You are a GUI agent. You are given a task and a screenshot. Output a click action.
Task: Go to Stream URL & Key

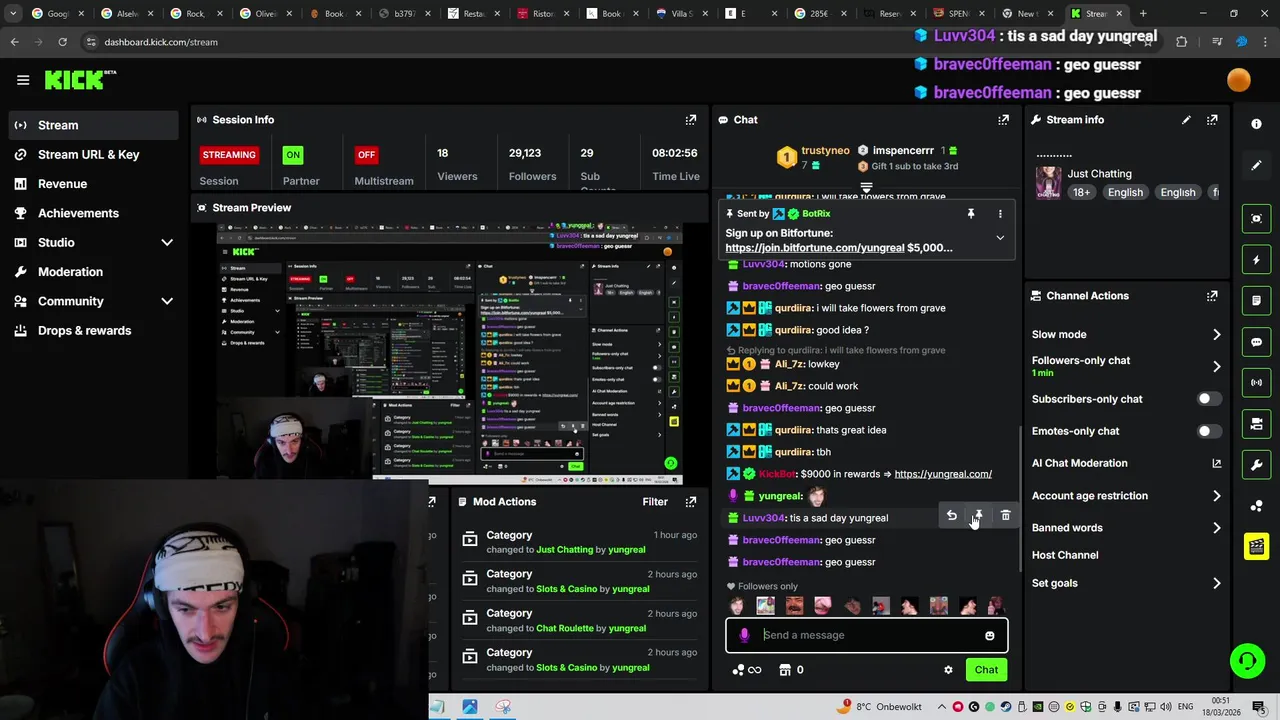pos(92,155)
